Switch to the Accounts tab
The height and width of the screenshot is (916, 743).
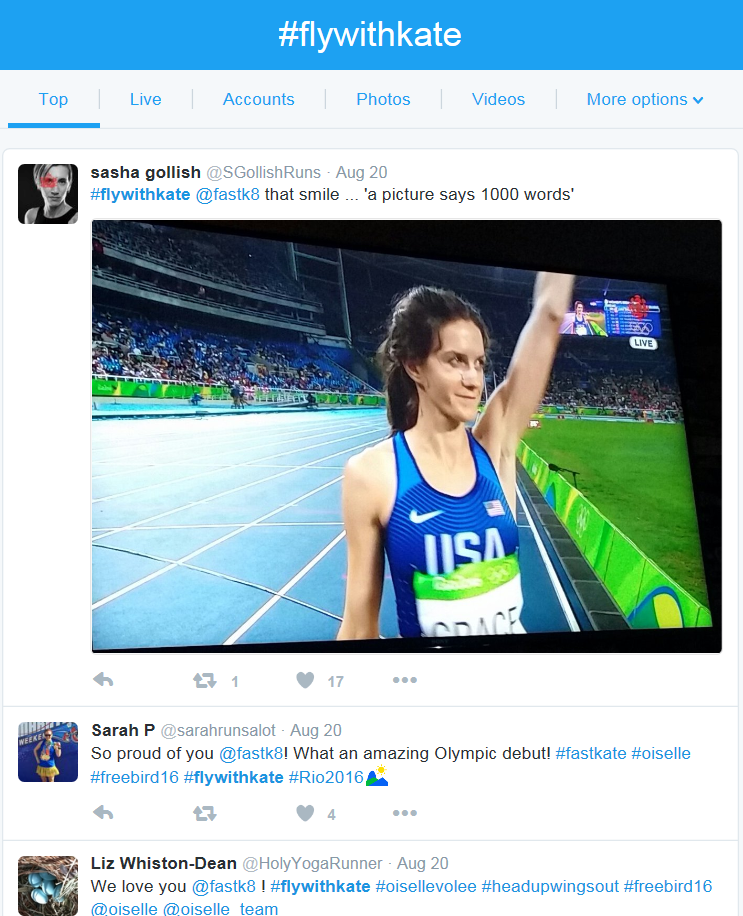pyautogui.click(x=258, y=99)
